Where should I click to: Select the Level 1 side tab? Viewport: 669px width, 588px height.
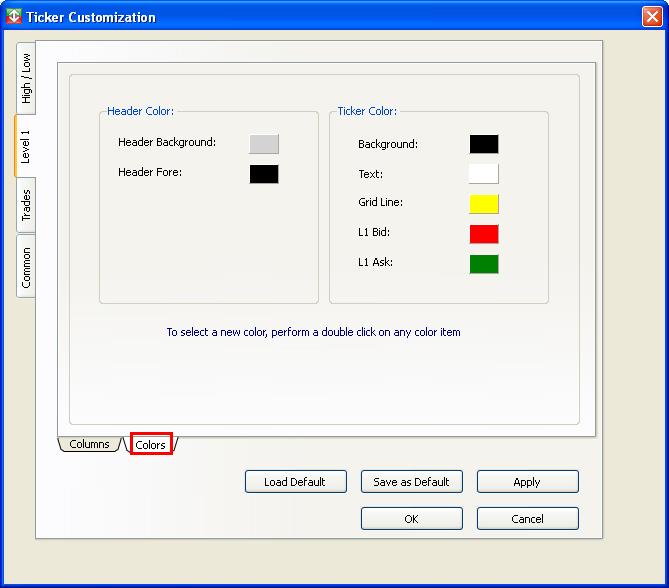pos(25,146)
